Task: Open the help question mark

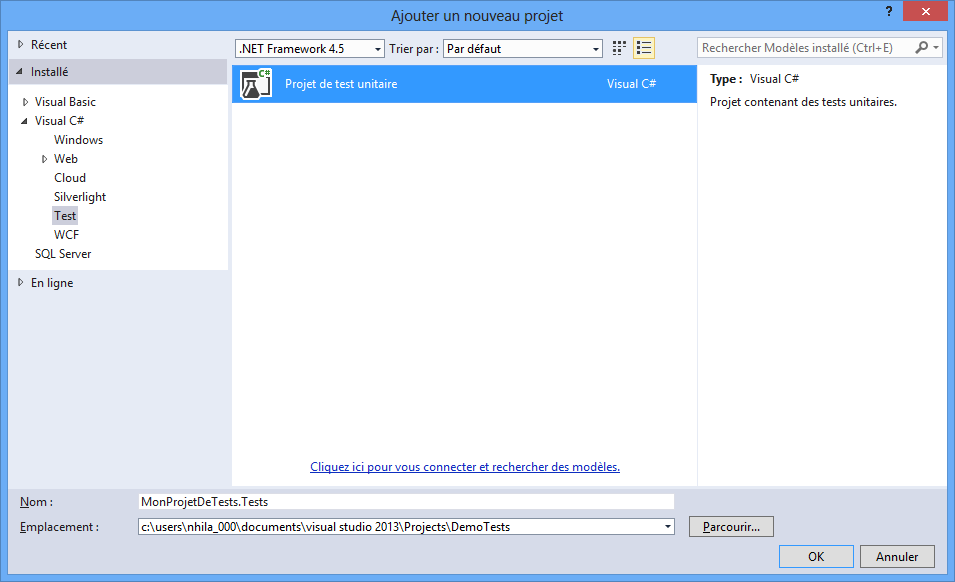Action: (x=889, y=11)
